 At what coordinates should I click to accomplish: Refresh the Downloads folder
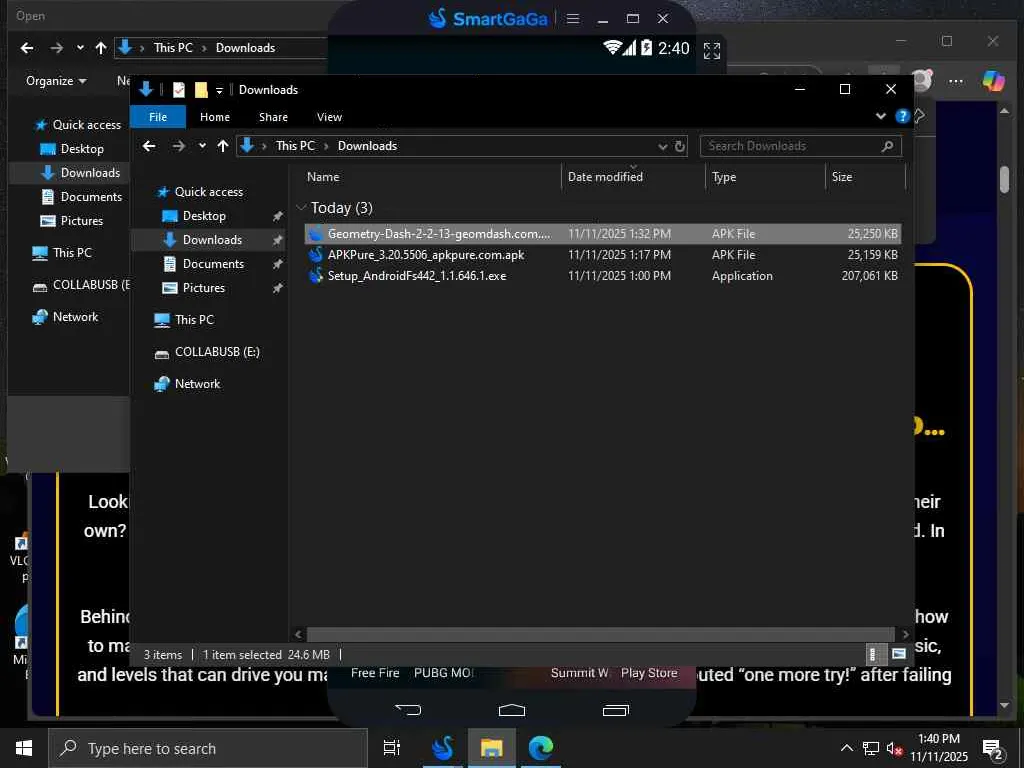[680, 146]
